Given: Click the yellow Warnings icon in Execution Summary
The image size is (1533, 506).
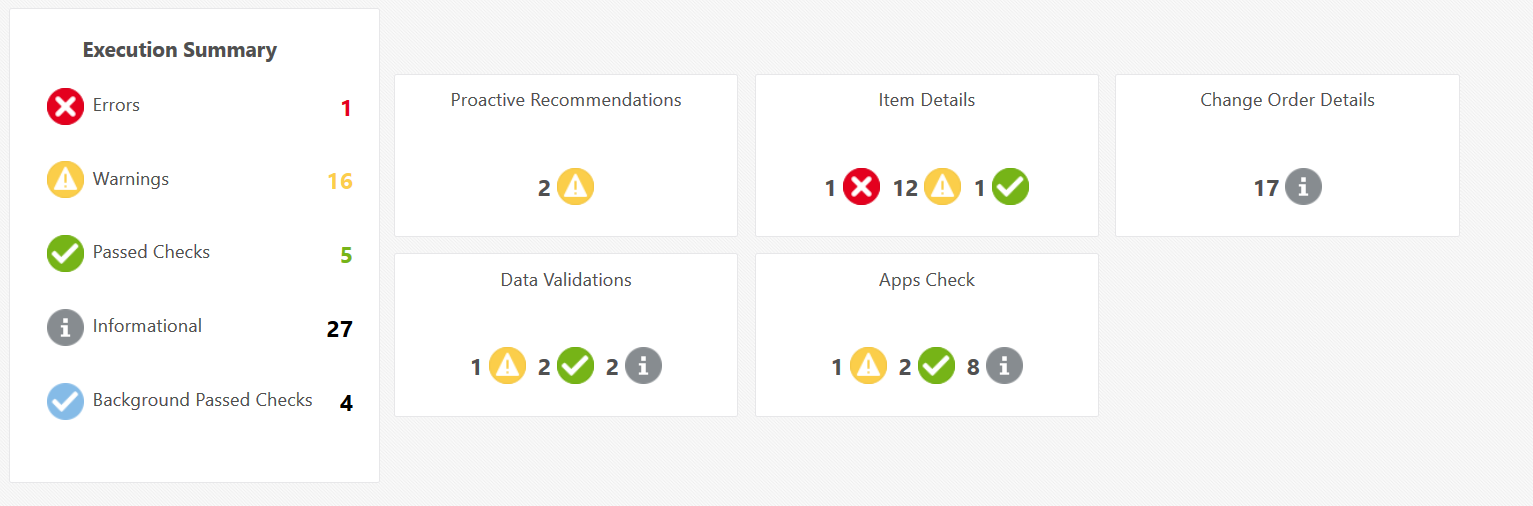Looking at the screenshot, I should [65, 180].
